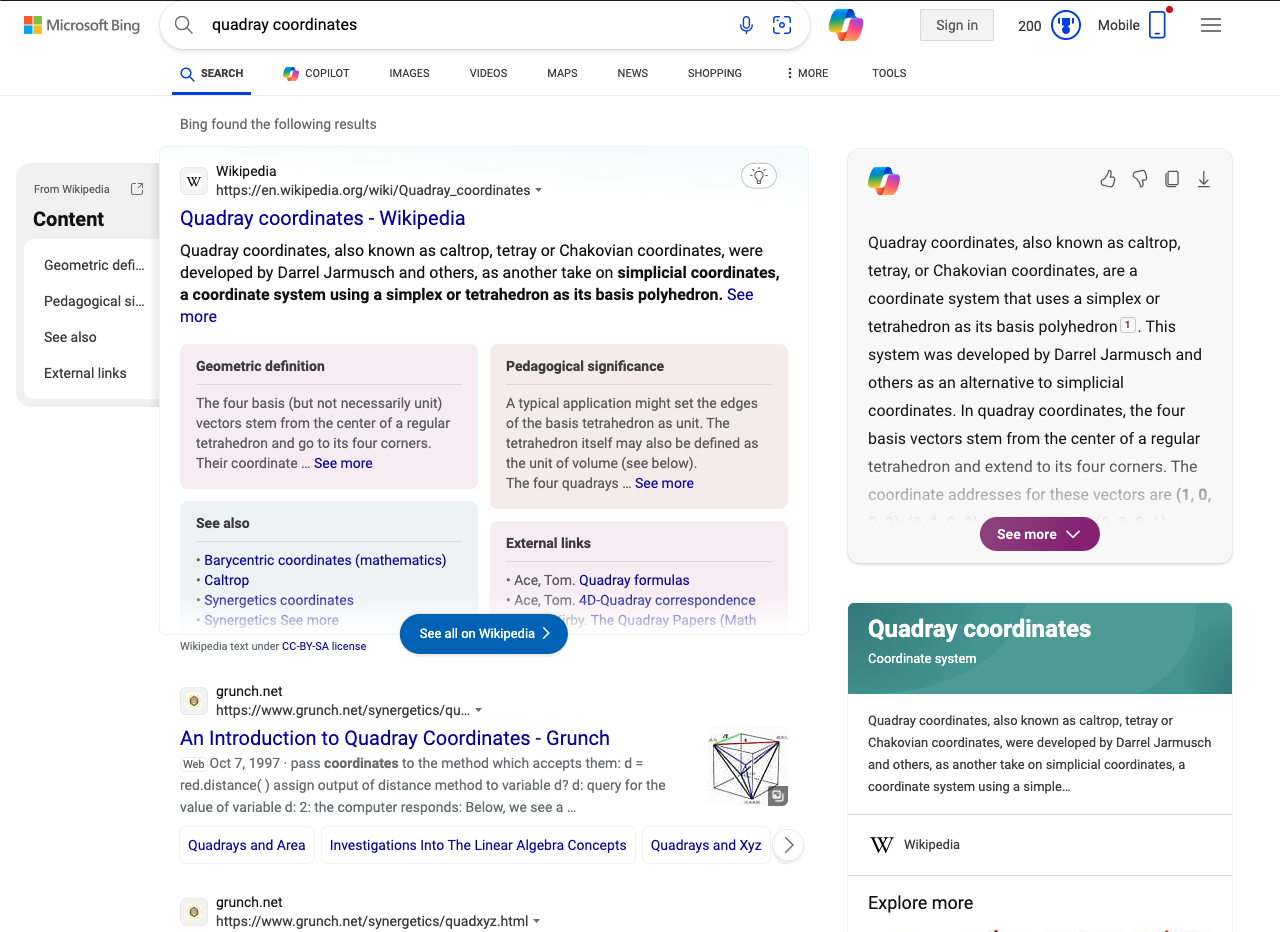
Task: Click the Copilot logo in answer card
Action: click(x=884, y=181)
